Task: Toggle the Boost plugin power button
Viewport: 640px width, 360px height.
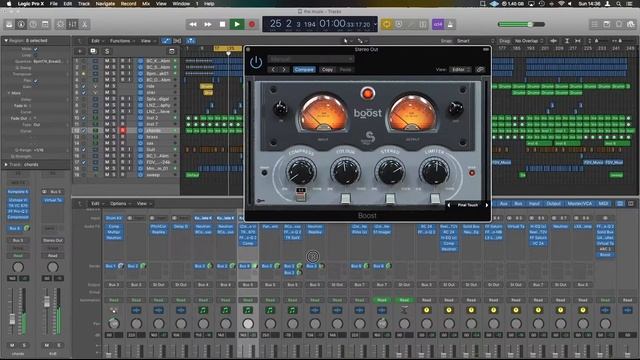Action: [x=256, y=62]
